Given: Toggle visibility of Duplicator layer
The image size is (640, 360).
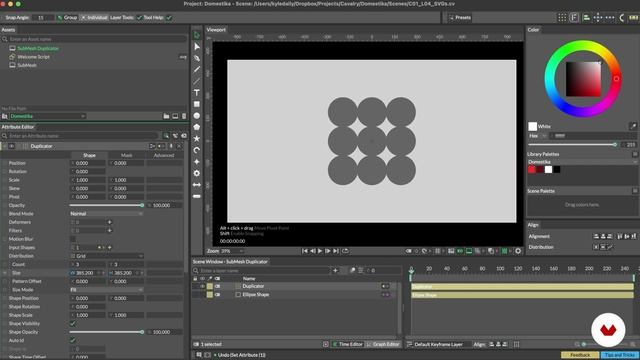Looking at the screenshot, I should tap(202, 287).
